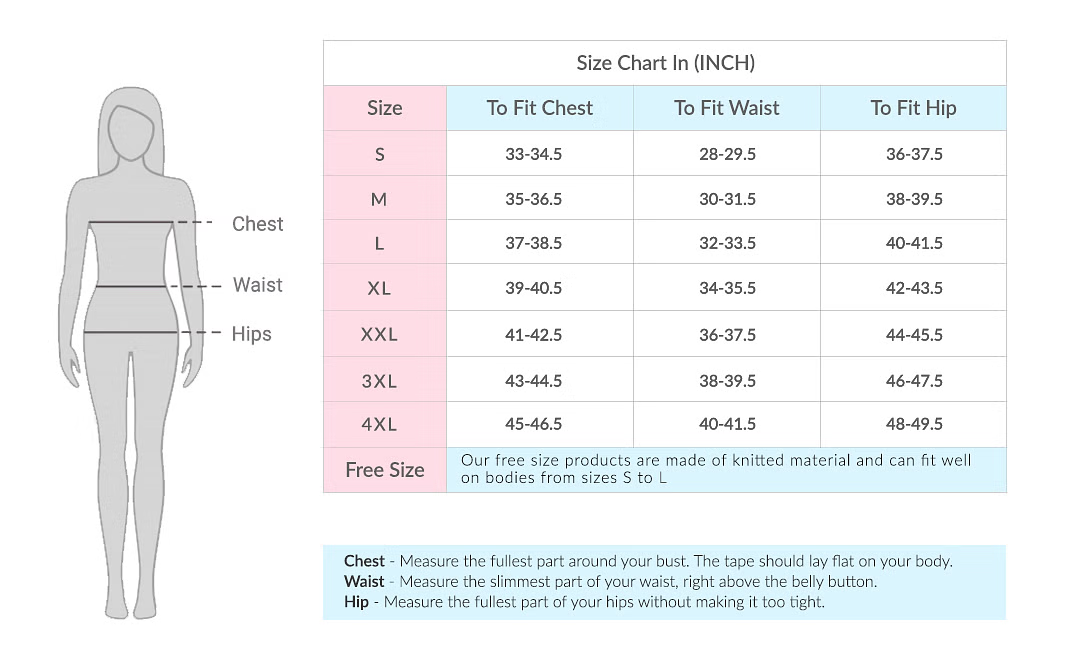Click the 48-49.5 hip measurement cell
This screenshot has width=1076, height=666.
click(x=914, y=424)
